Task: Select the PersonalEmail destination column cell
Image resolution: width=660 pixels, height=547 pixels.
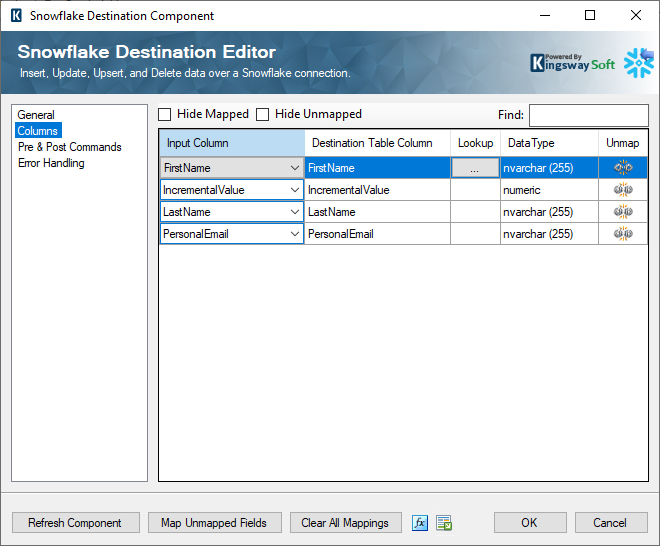Action: point(378,234)
